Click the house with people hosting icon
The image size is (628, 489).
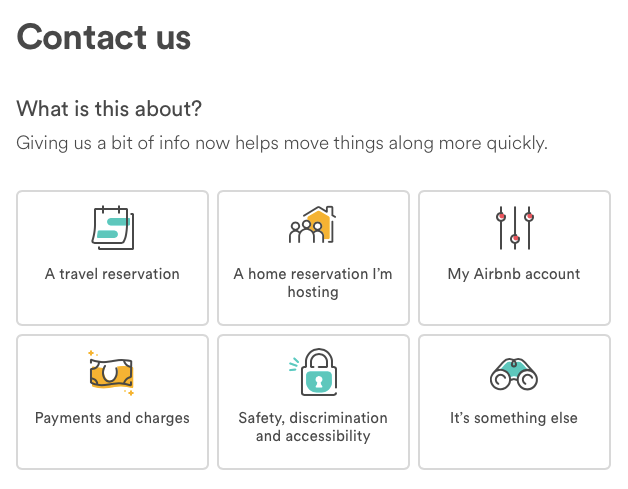pos(313,226)
